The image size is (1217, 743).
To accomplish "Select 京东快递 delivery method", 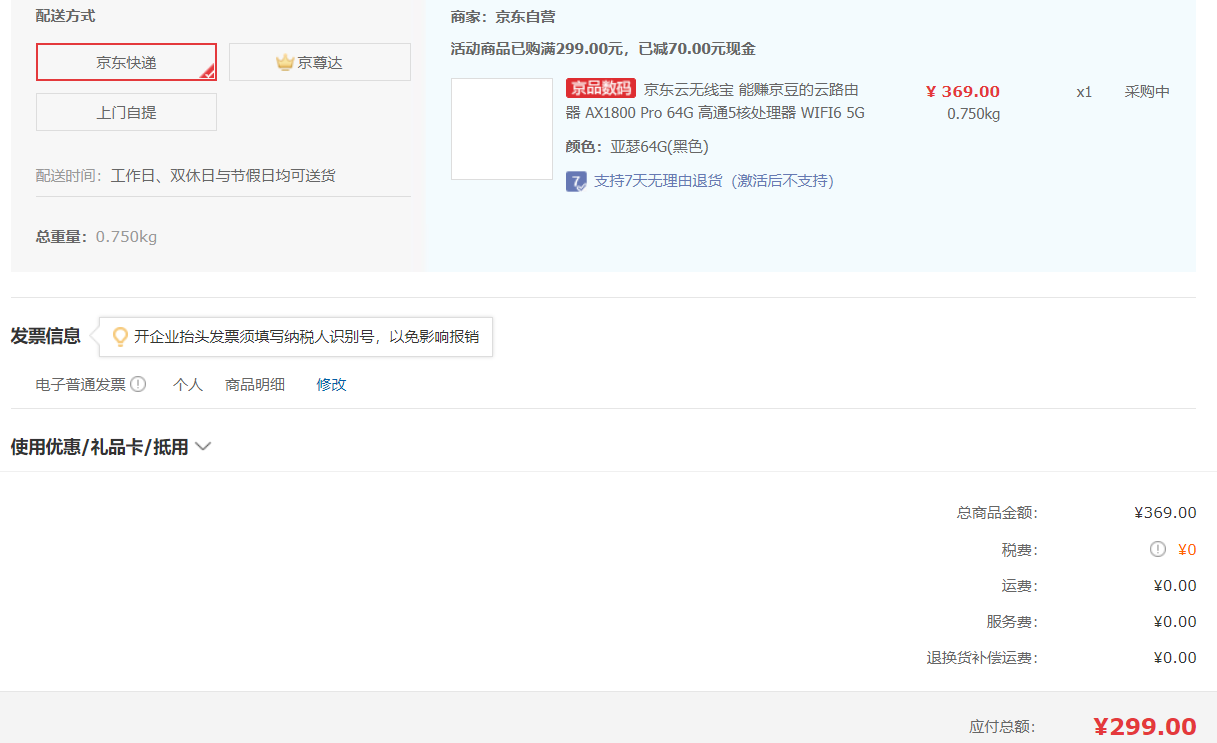I will click(x=126, y=62).
